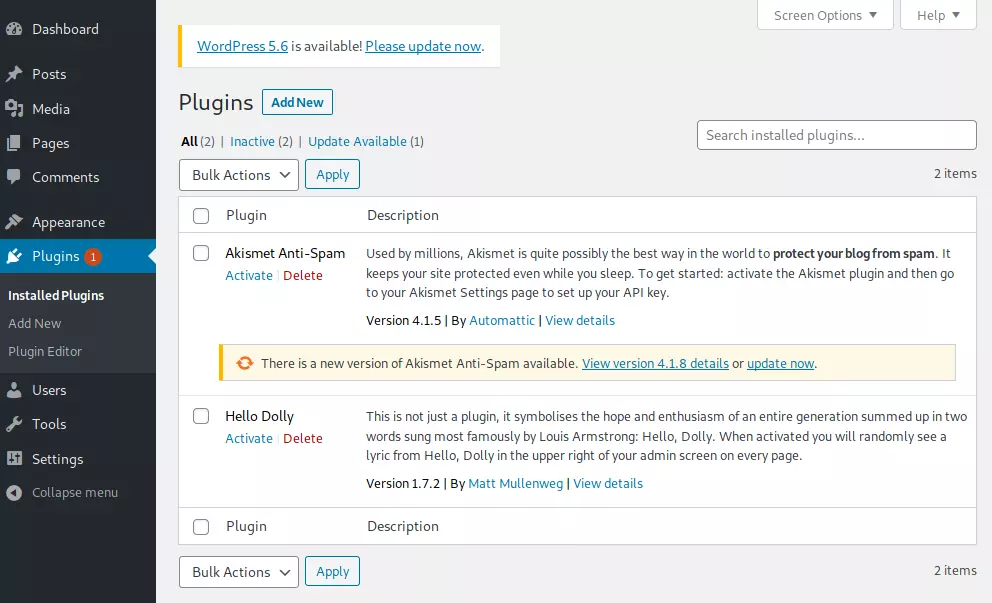Expand the Screen Options panel
The image size is (992, 603).
825,15
